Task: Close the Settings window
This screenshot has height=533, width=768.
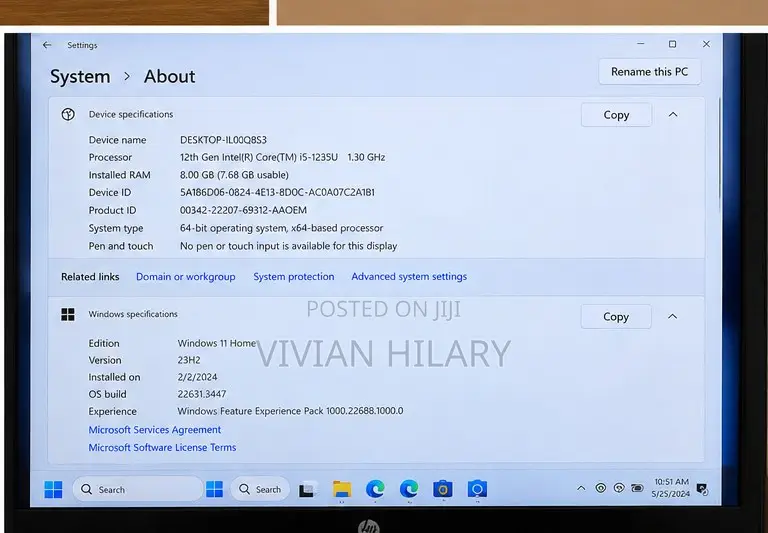Action: point(706,44)
